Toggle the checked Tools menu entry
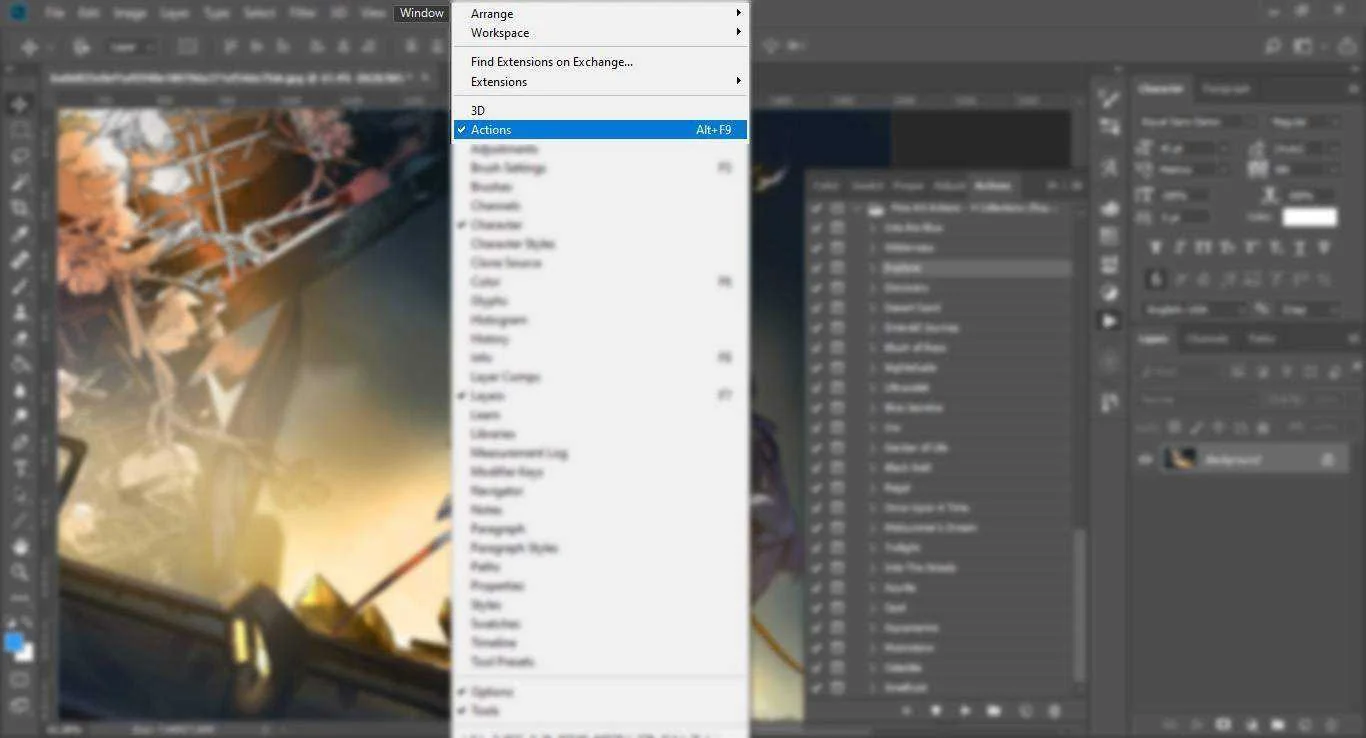The image size is (1366, 738). (x=600, y=711)
